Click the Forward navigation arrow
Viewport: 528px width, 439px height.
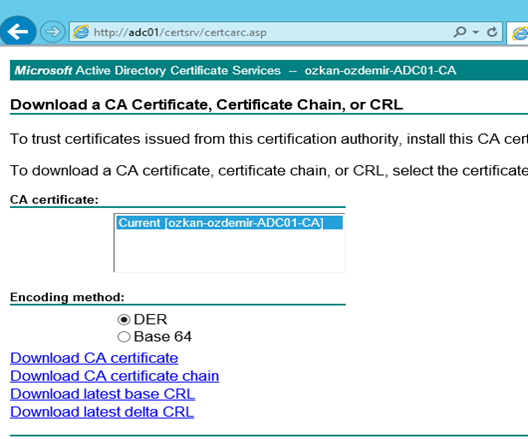(53, 32)
